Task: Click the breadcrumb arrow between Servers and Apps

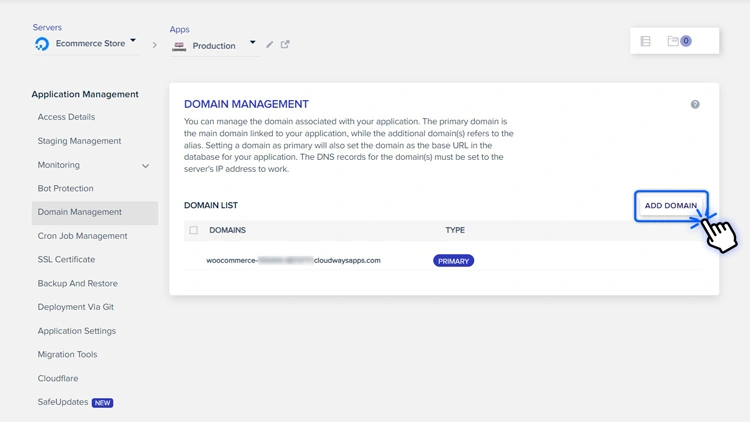Action: 154,45
